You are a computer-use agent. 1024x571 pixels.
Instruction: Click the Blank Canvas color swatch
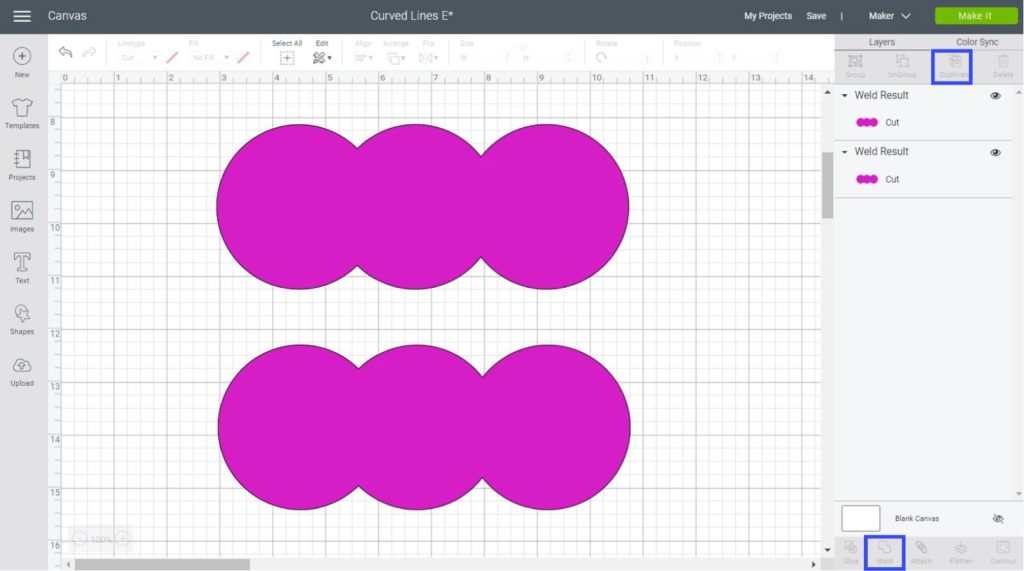coord(860,518)
